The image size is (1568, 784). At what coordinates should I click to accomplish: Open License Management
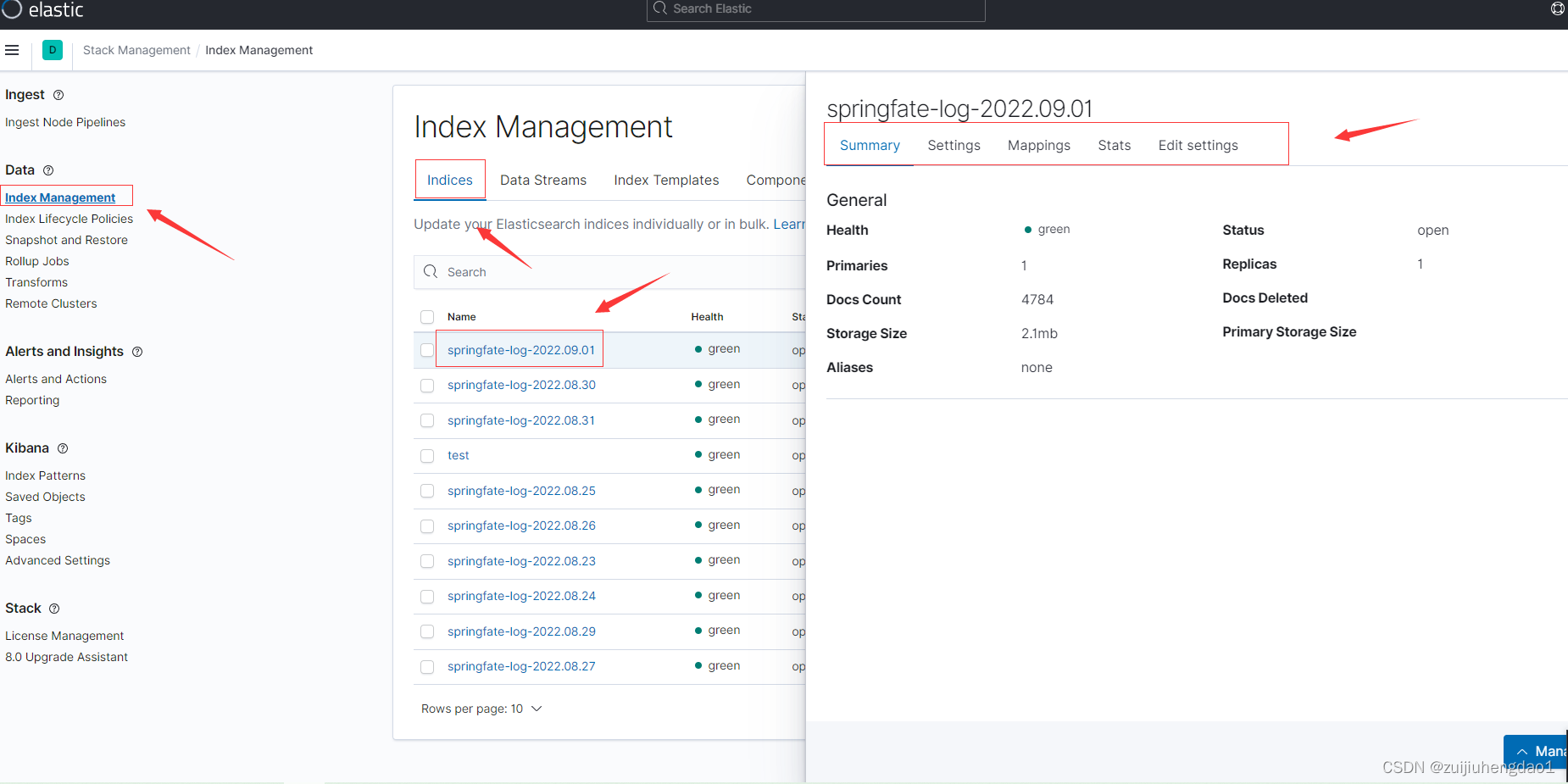[64, 636]
